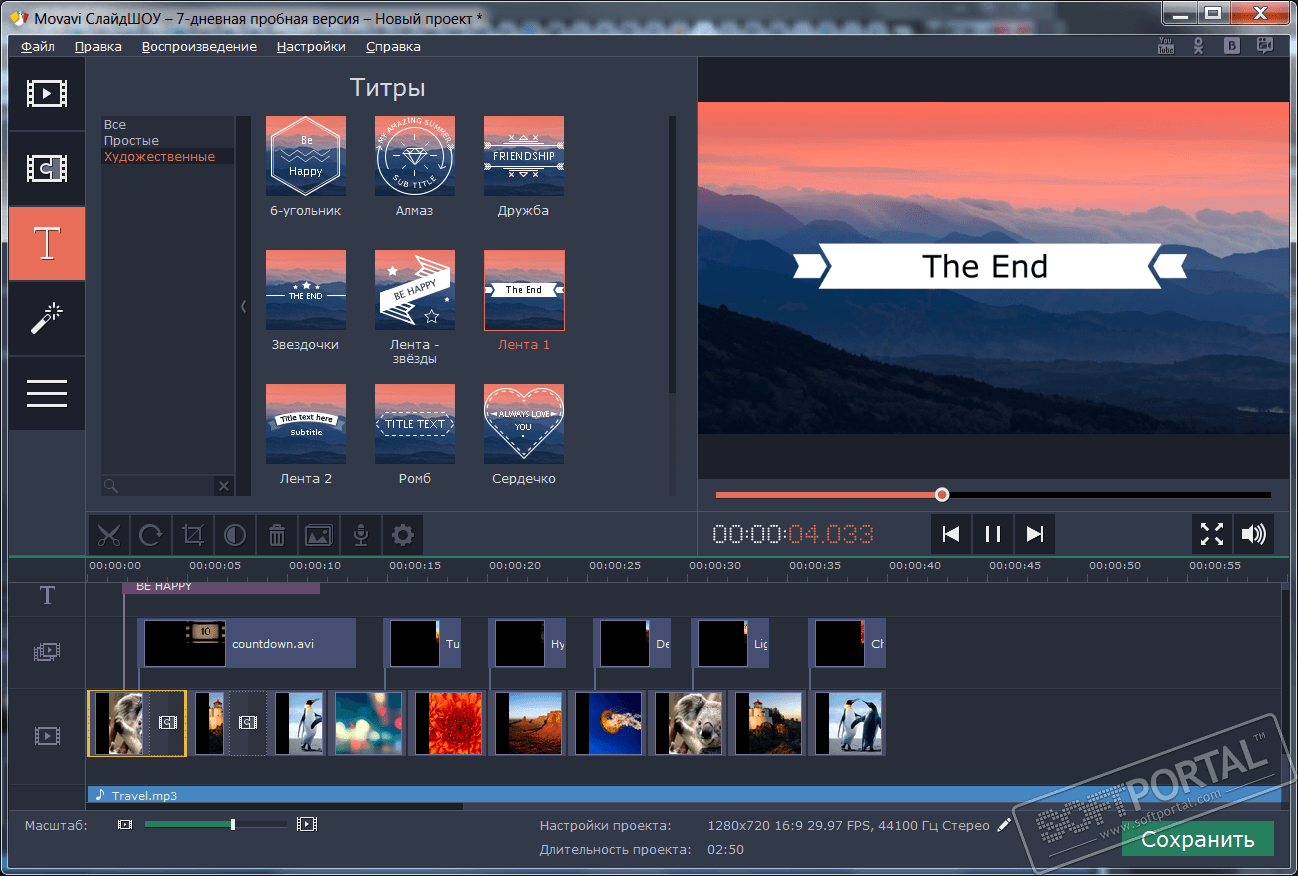The width and height of the screenshot is (1298, 876).
Task: Select the Простые titles category
Action: (x=131, y=141)
